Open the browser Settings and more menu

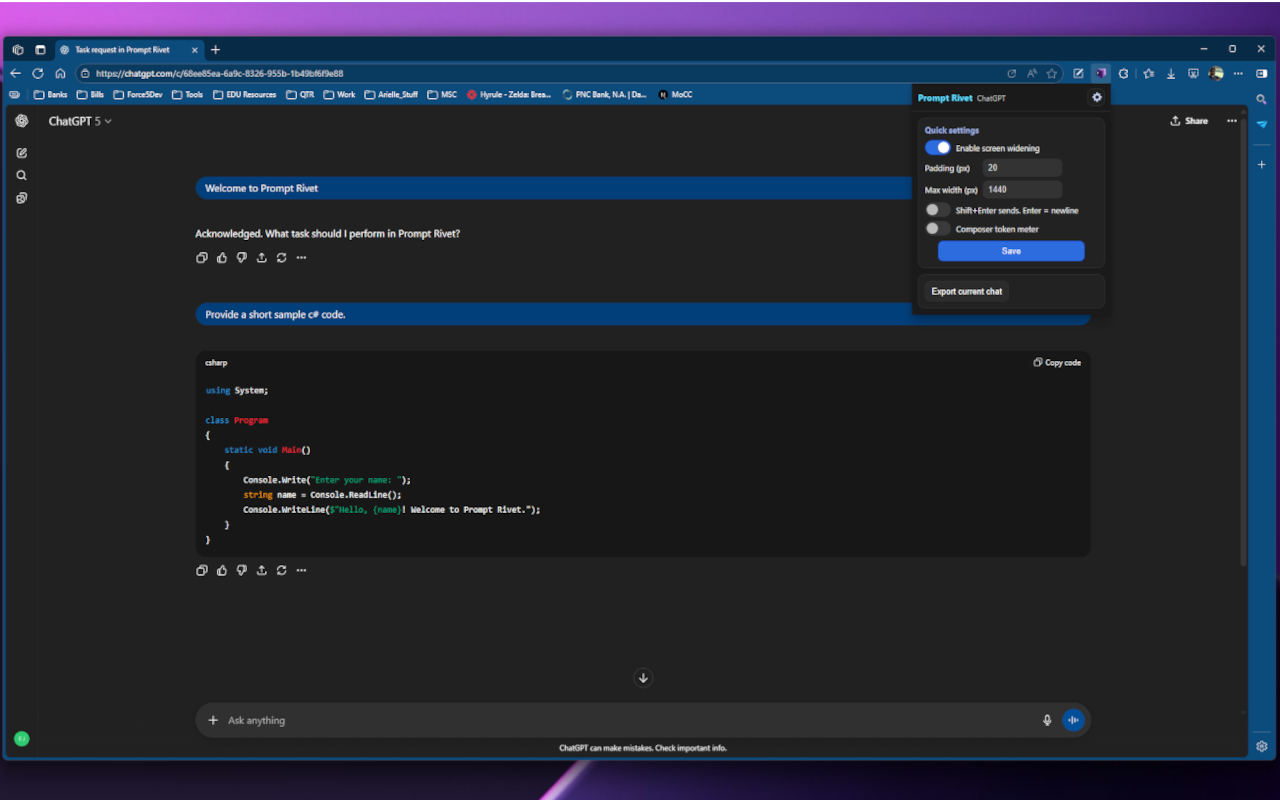click(x=1238, y=73)
